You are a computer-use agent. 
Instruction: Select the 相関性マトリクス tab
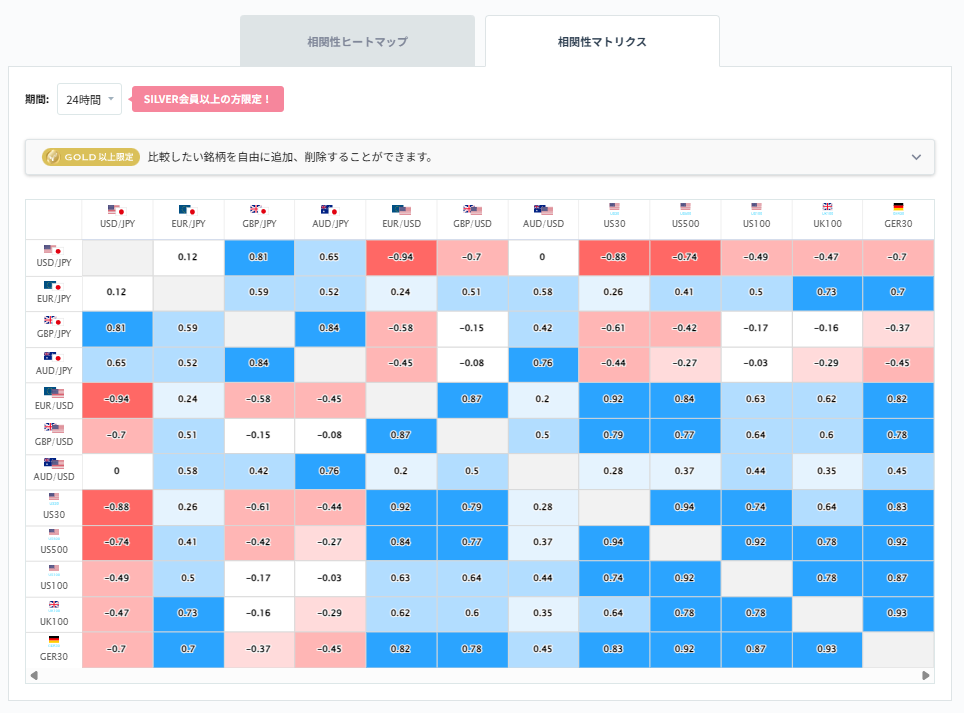[602, 41]
